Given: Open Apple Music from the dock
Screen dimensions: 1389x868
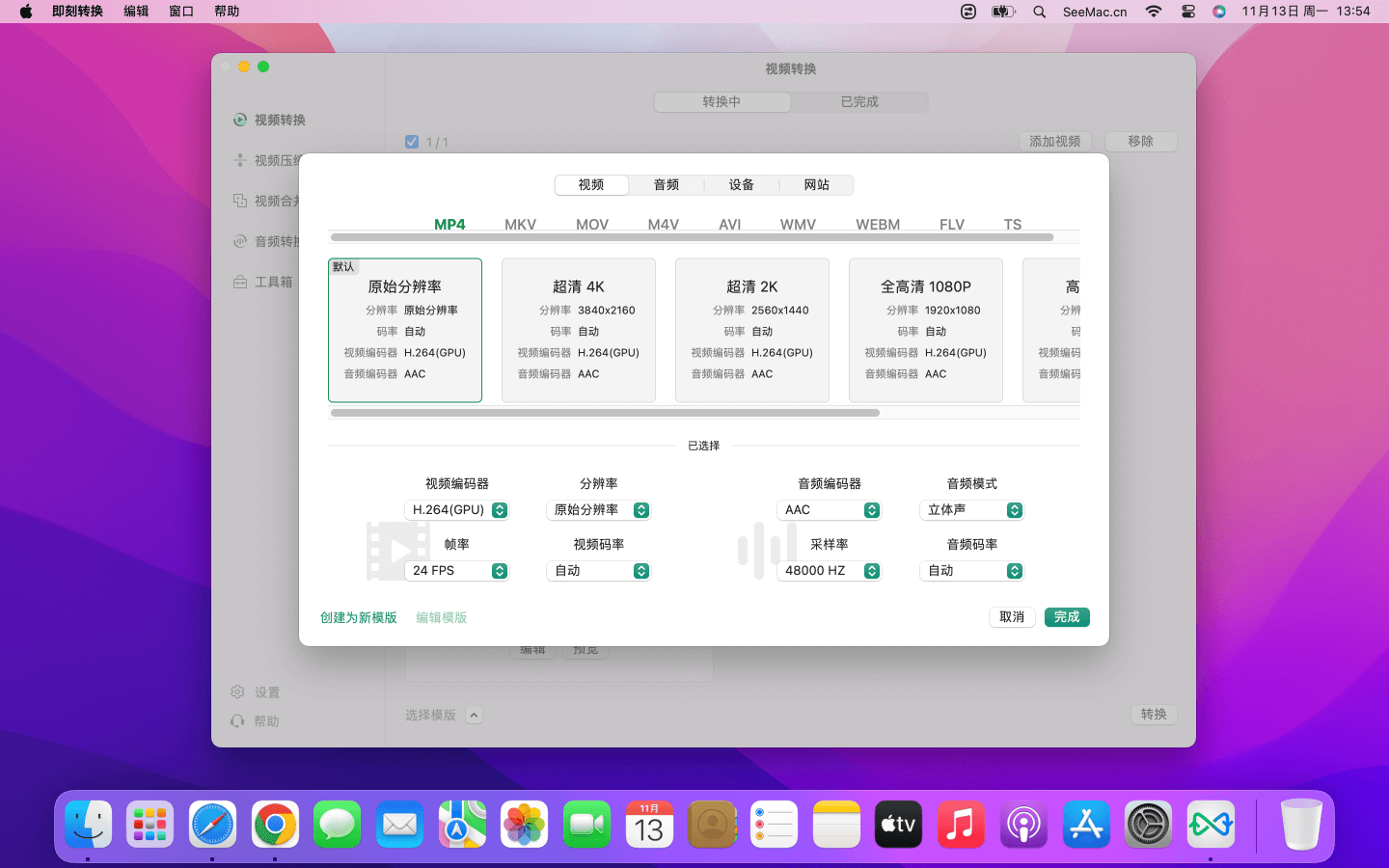Looking at the screenshot, I should (x=961, y=825).
